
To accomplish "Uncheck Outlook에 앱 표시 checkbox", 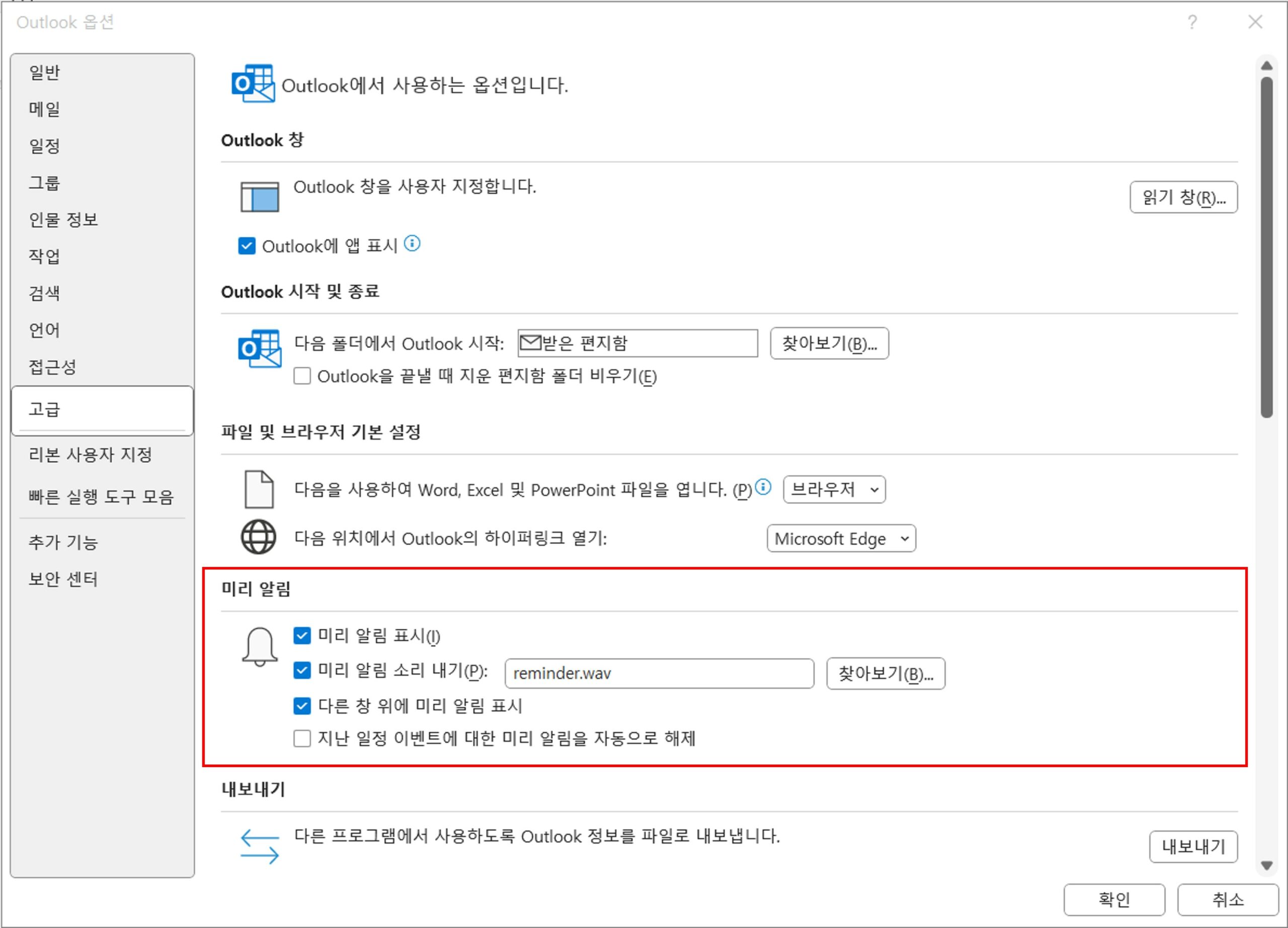I will (x=247, y=246).
